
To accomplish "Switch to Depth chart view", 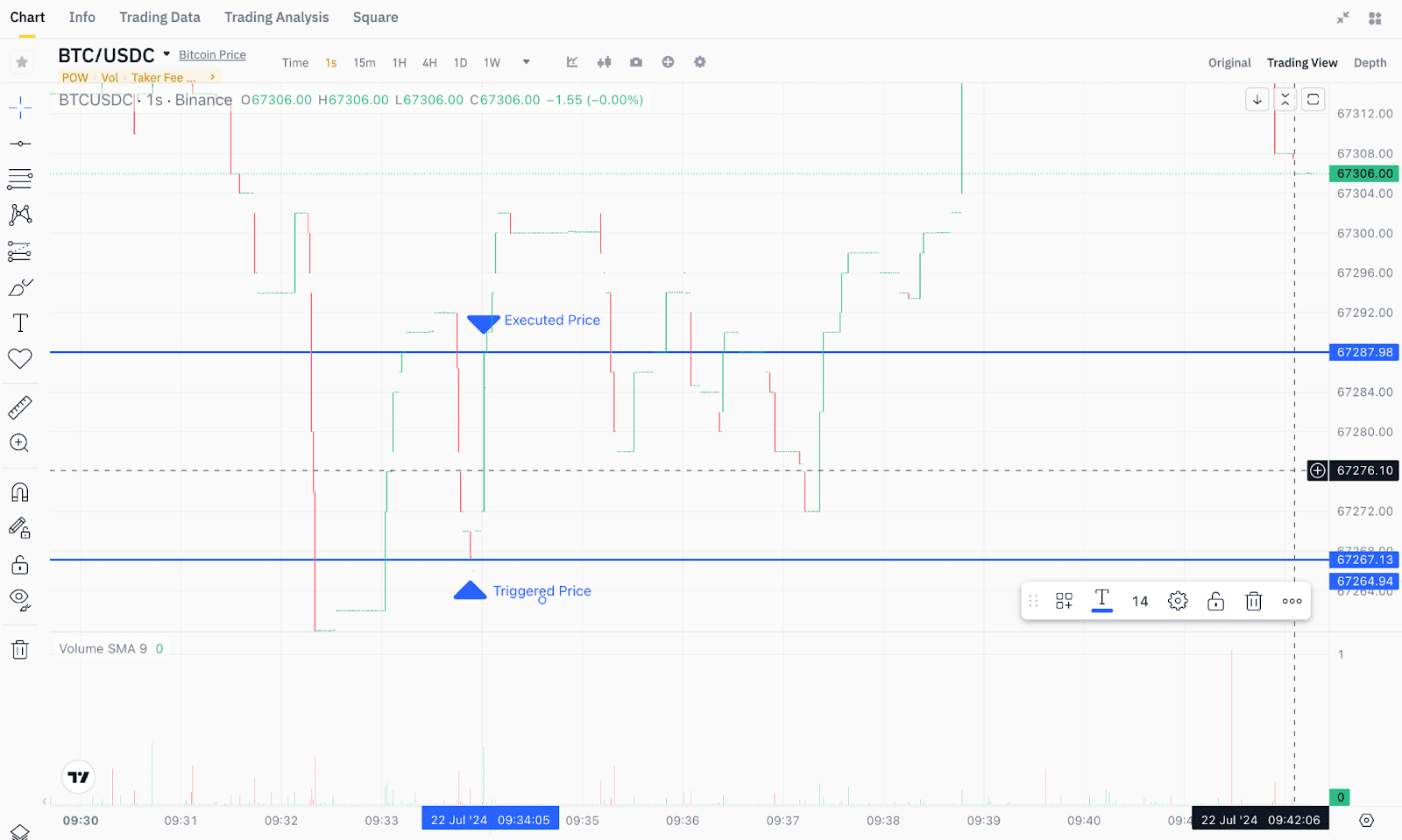I will coord(1370,63).
